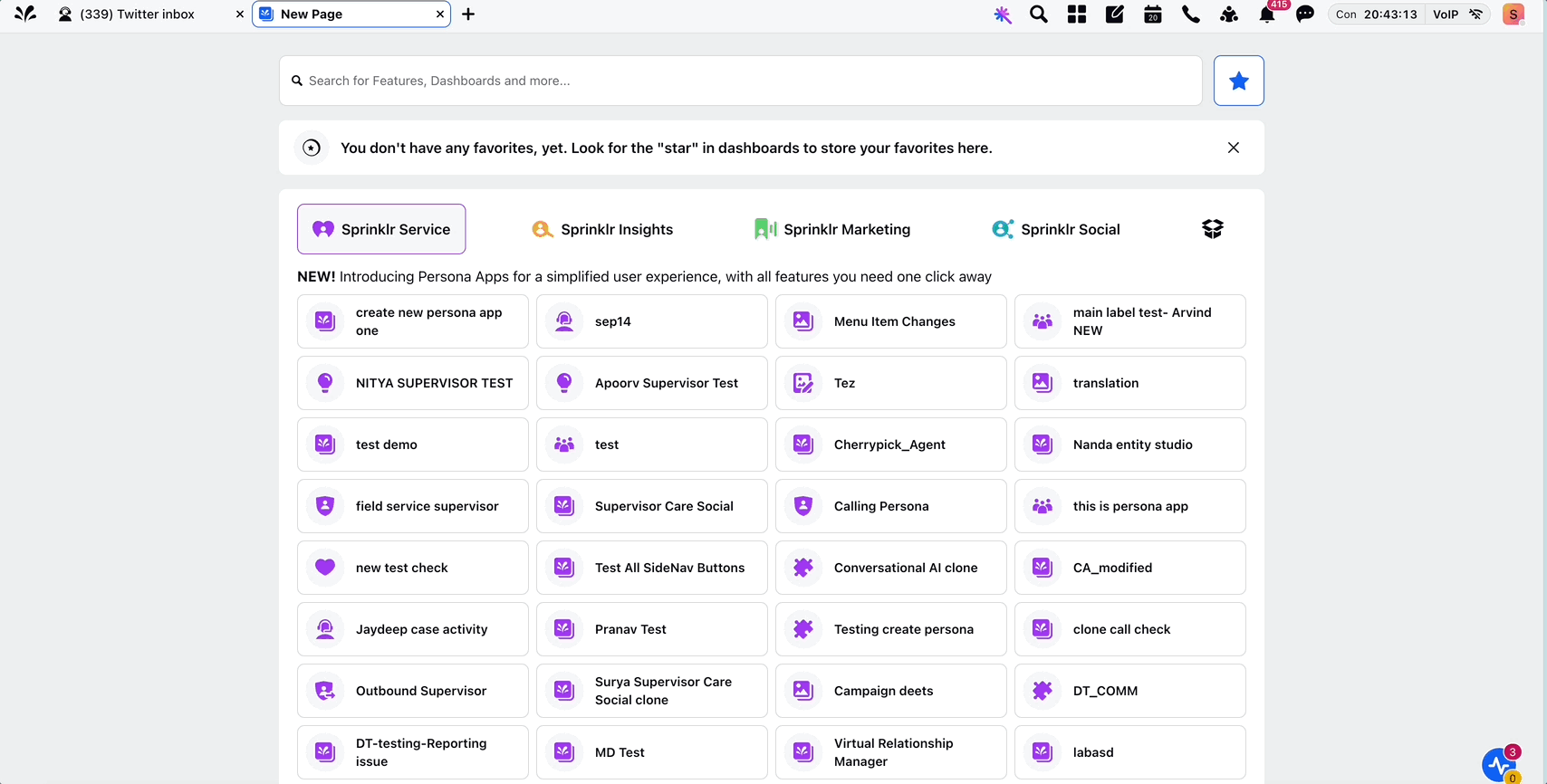The image size is (1547, 784).
Task: Open create new persona app one
Action: tap(412, 321)
